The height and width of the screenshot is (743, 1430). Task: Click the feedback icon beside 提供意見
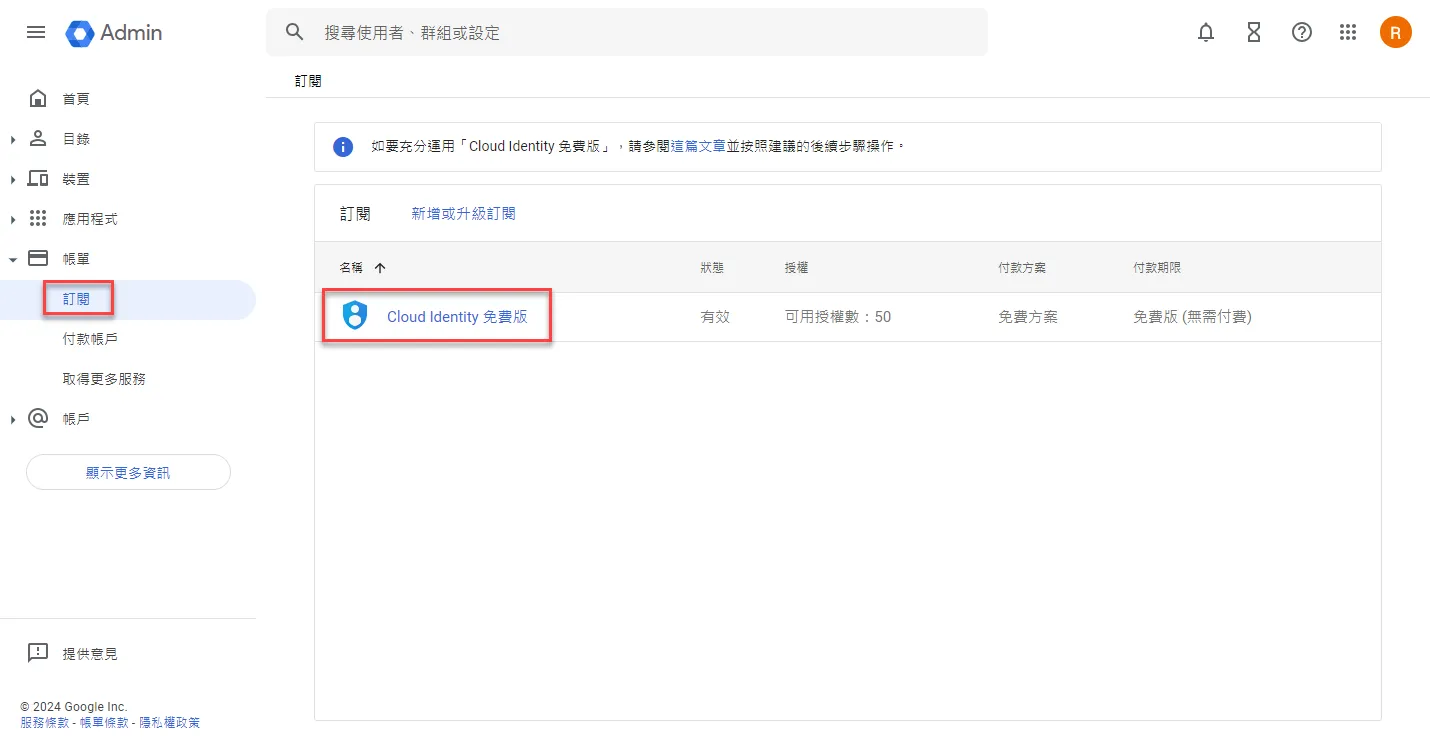[38, 653]
